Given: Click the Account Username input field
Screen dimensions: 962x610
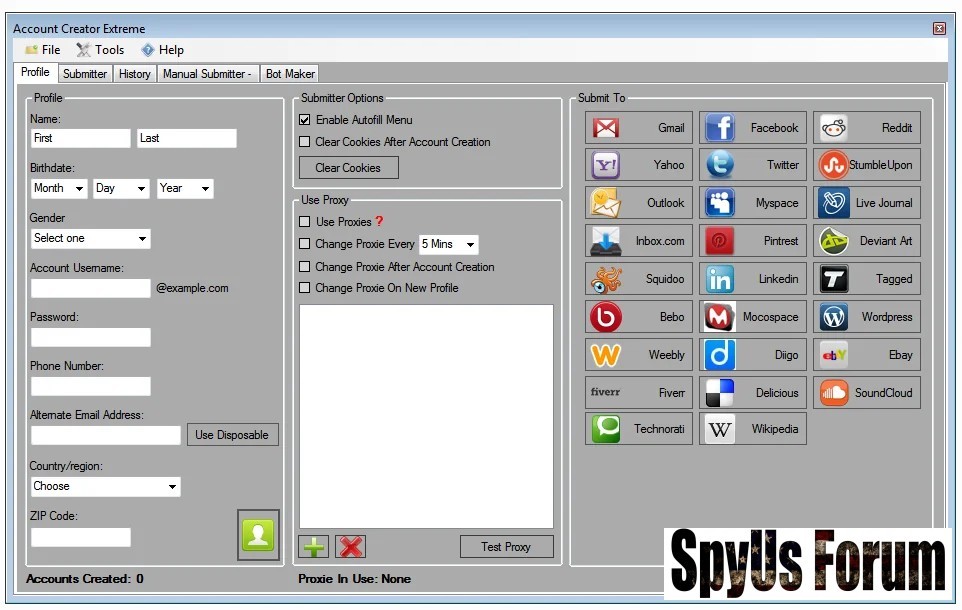Looking at the screenshot, I should tap(90, 288).
